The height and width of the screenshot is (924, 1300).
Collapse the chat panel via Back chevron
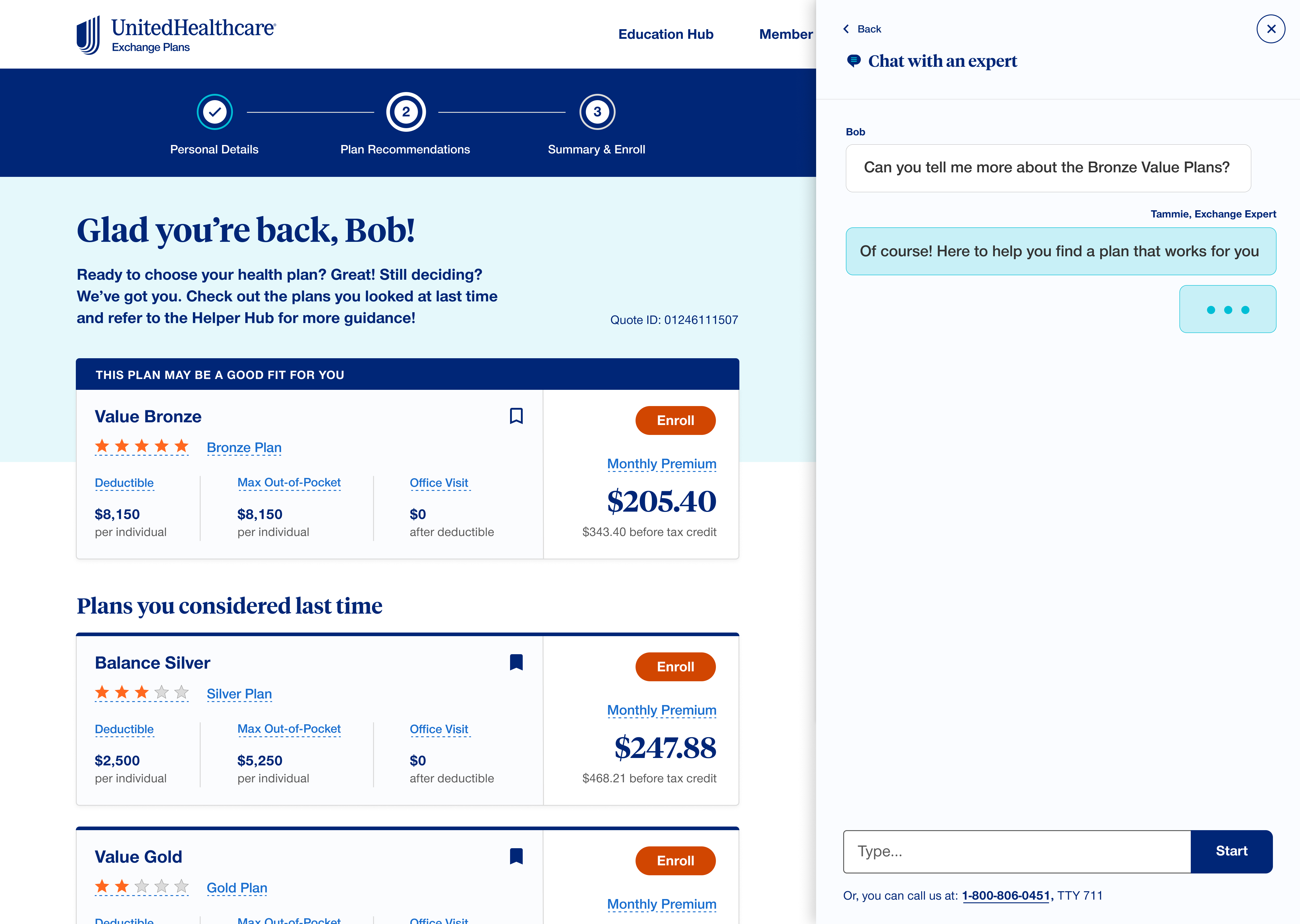(x=846, y=29)
